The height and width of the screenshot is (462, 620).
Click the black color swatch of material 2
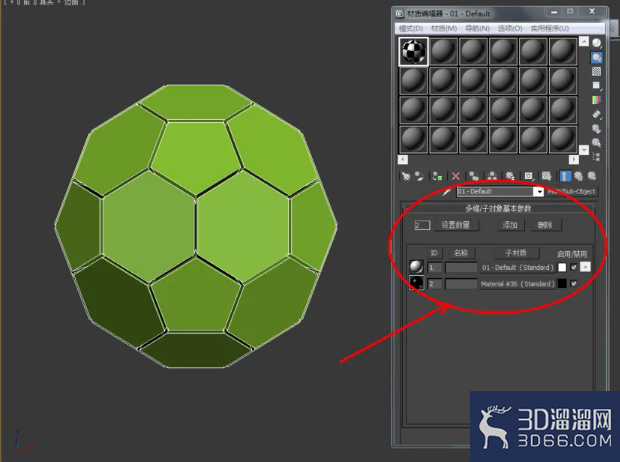coord(562,284)
